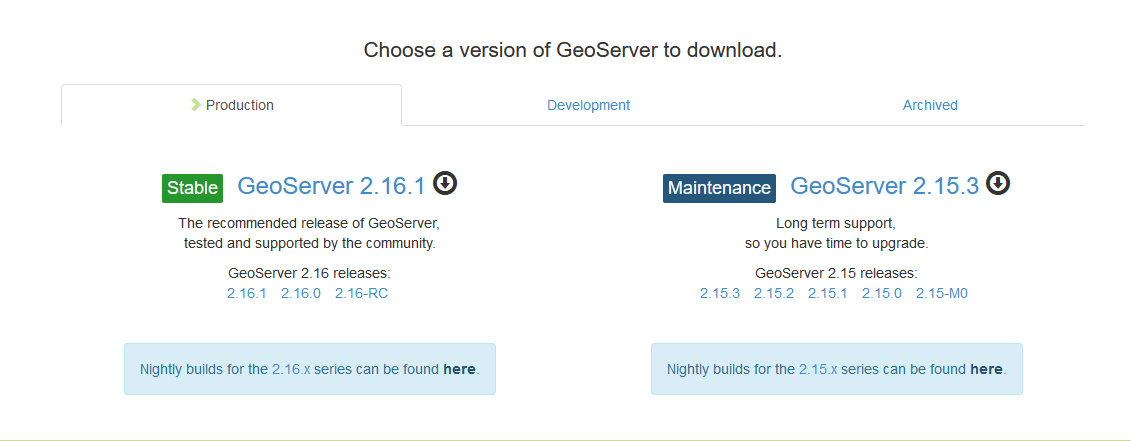Click the 'Long term support,' text
Image resolution: width=1131 pixels, height=441 pixels.
(836, 223)
